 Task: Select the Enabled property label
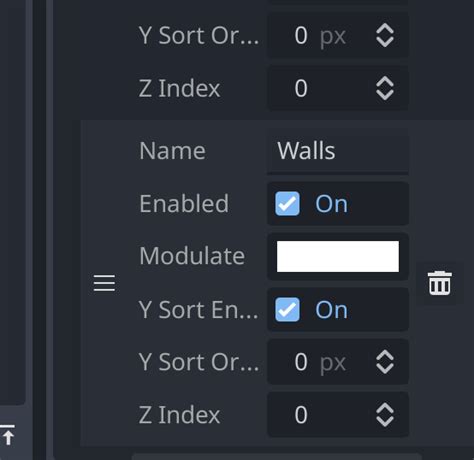click(x=184, y=204)
